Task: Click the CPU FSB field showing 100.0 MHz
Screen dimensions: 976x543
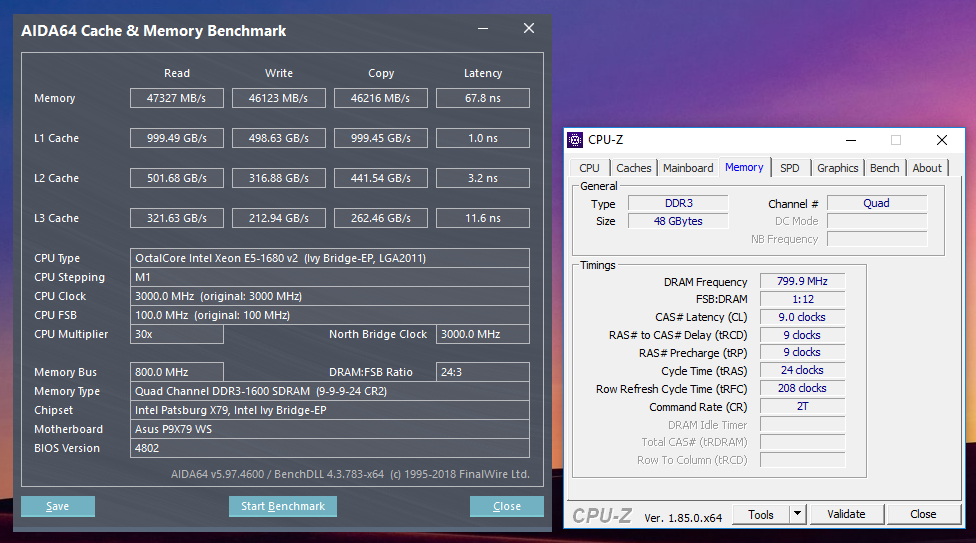Action: (x=330, y=315)
